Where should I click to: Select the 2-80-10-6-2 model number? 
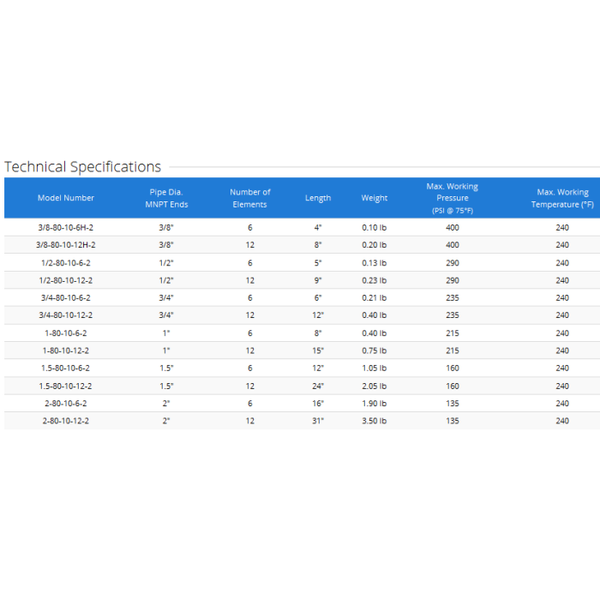pyautogui.click(x=65, y=403)
